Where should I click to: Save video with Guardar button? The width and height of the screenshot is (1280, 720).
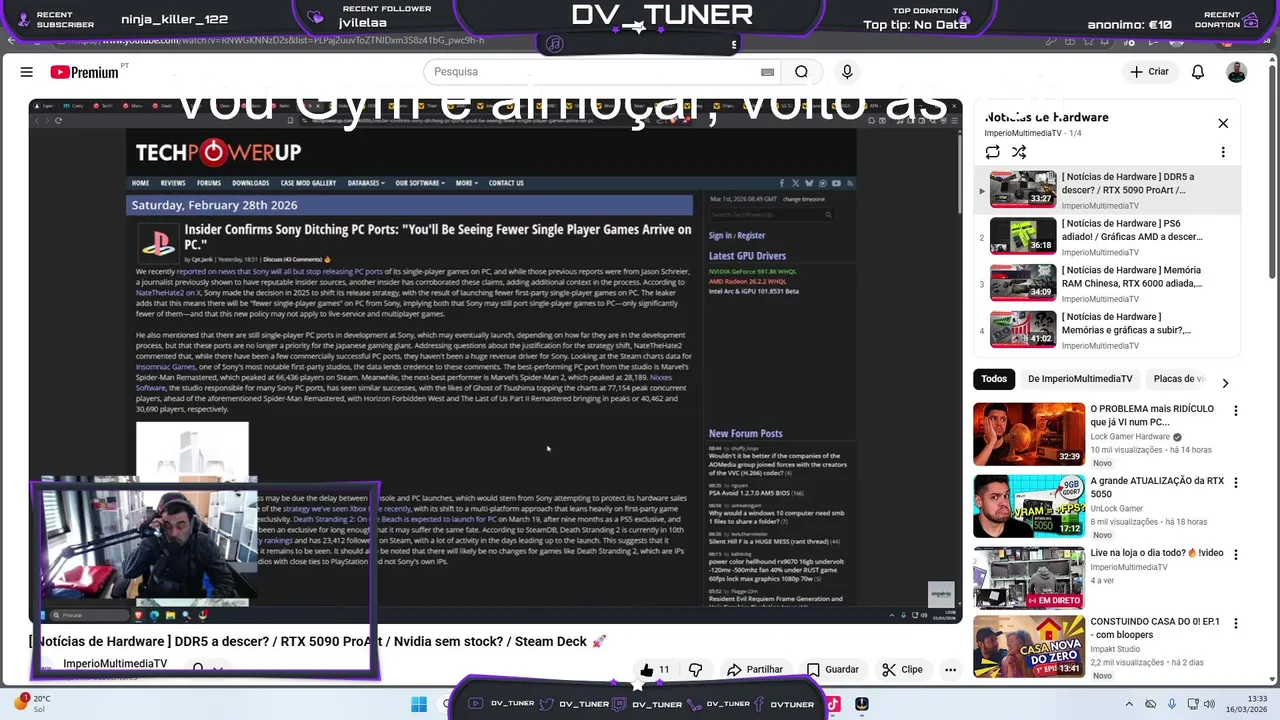833,670
